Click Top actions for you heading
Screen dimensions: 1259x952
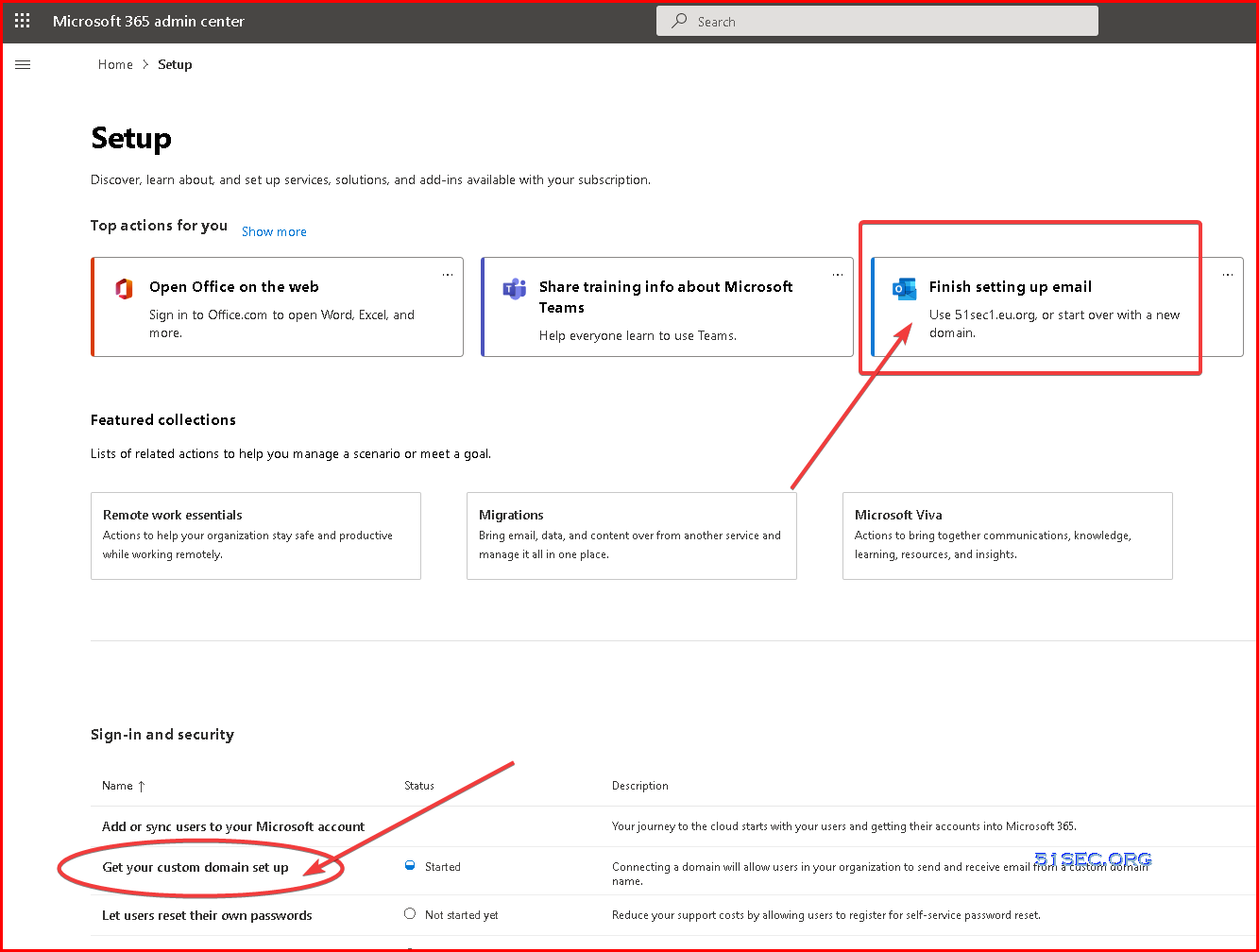pos(159,225)
